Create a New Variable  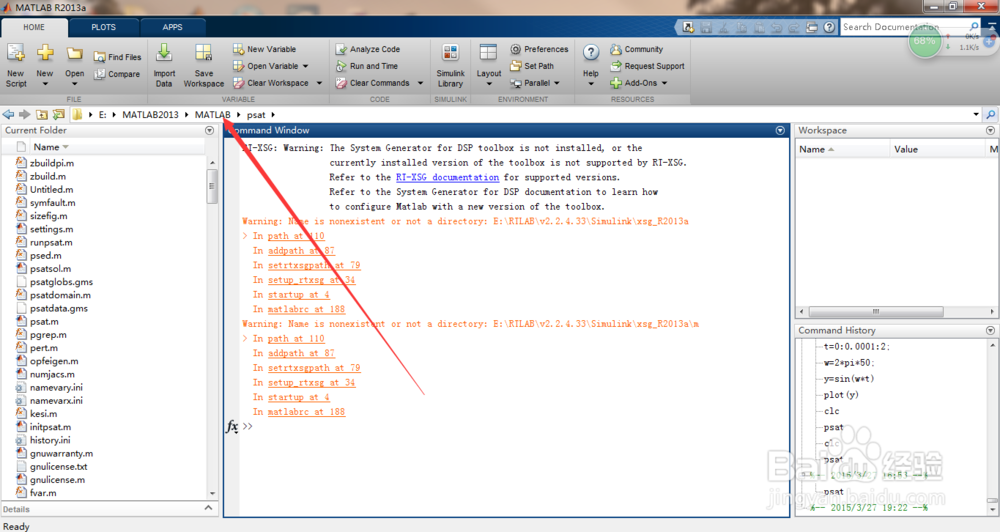click(x=265, y=49)
